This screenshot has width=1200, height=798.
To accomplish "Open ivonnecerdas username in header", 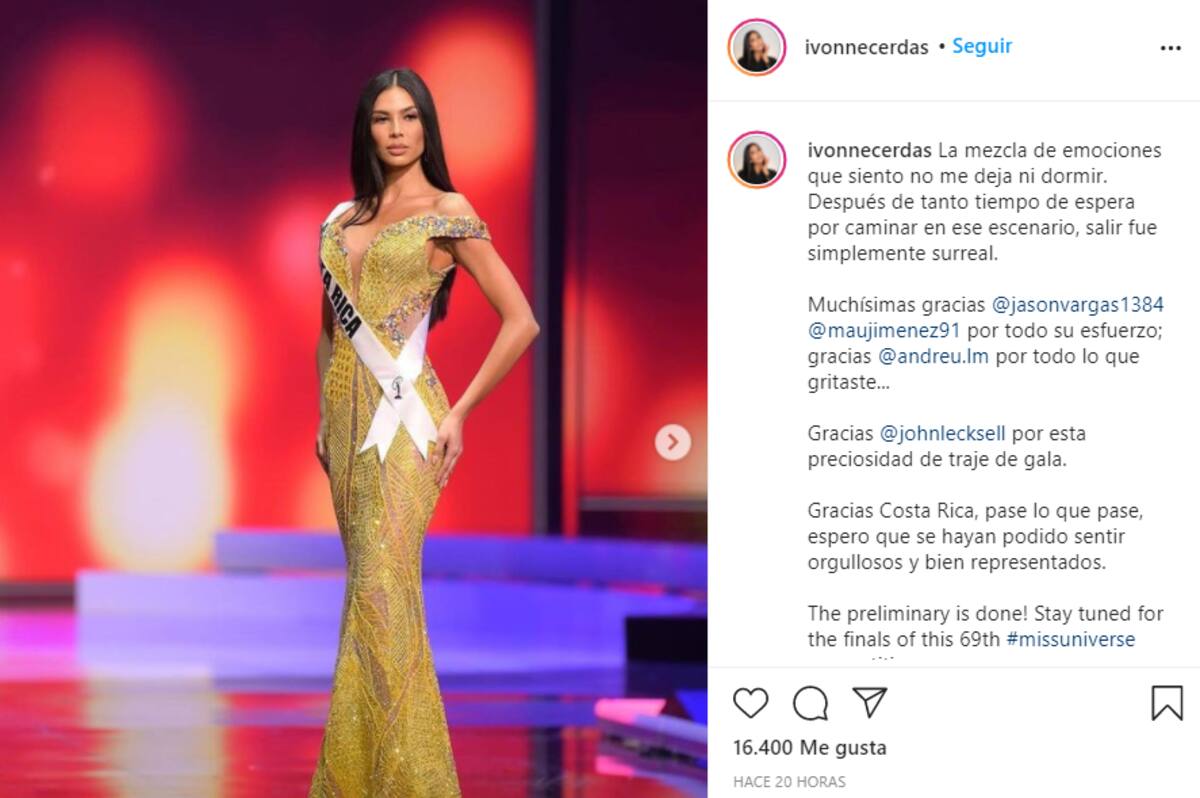I will [x=866, y=47].
